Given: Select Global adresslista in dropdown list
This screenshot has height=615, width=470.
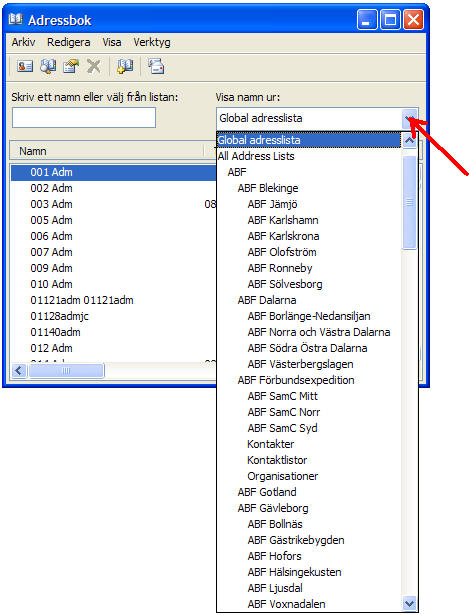Looking at the screenshot, I should [x=309, y=140].
